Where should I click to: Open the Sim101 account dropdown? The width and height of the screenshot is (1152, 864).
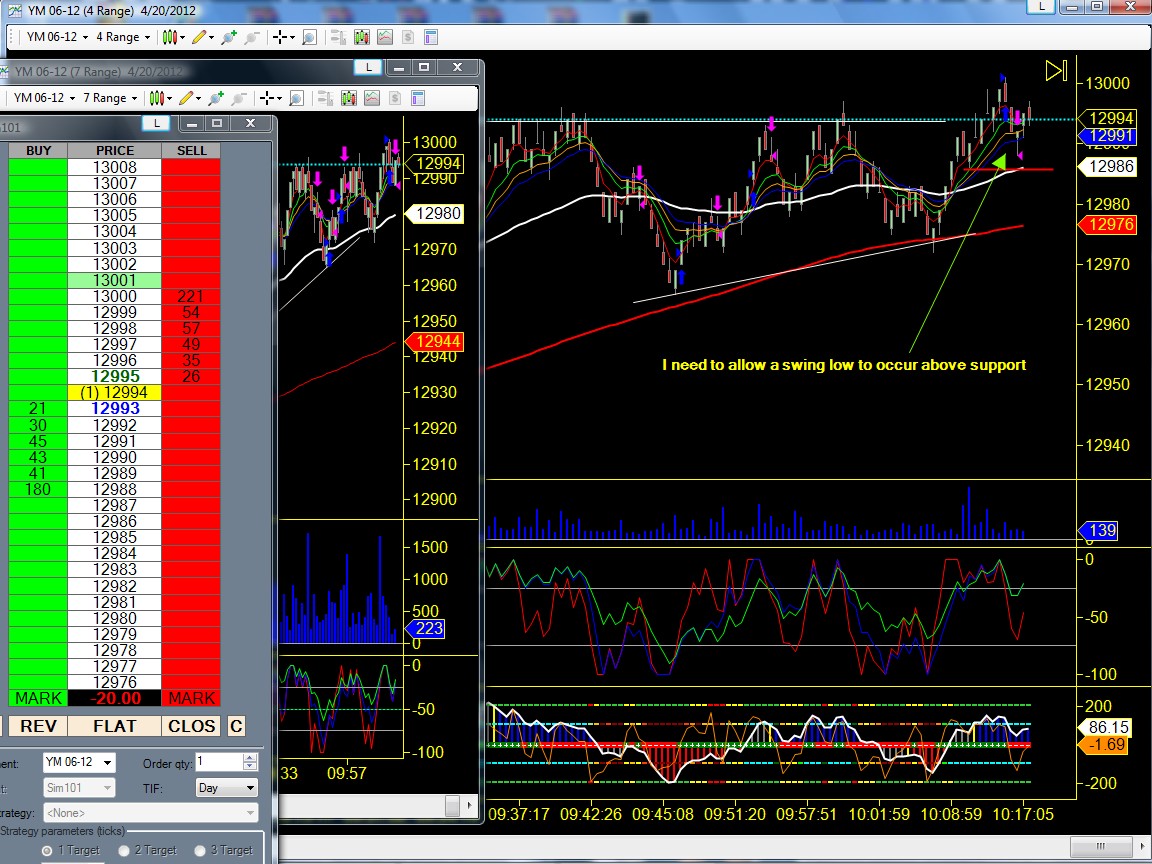[x=79, y=788]
